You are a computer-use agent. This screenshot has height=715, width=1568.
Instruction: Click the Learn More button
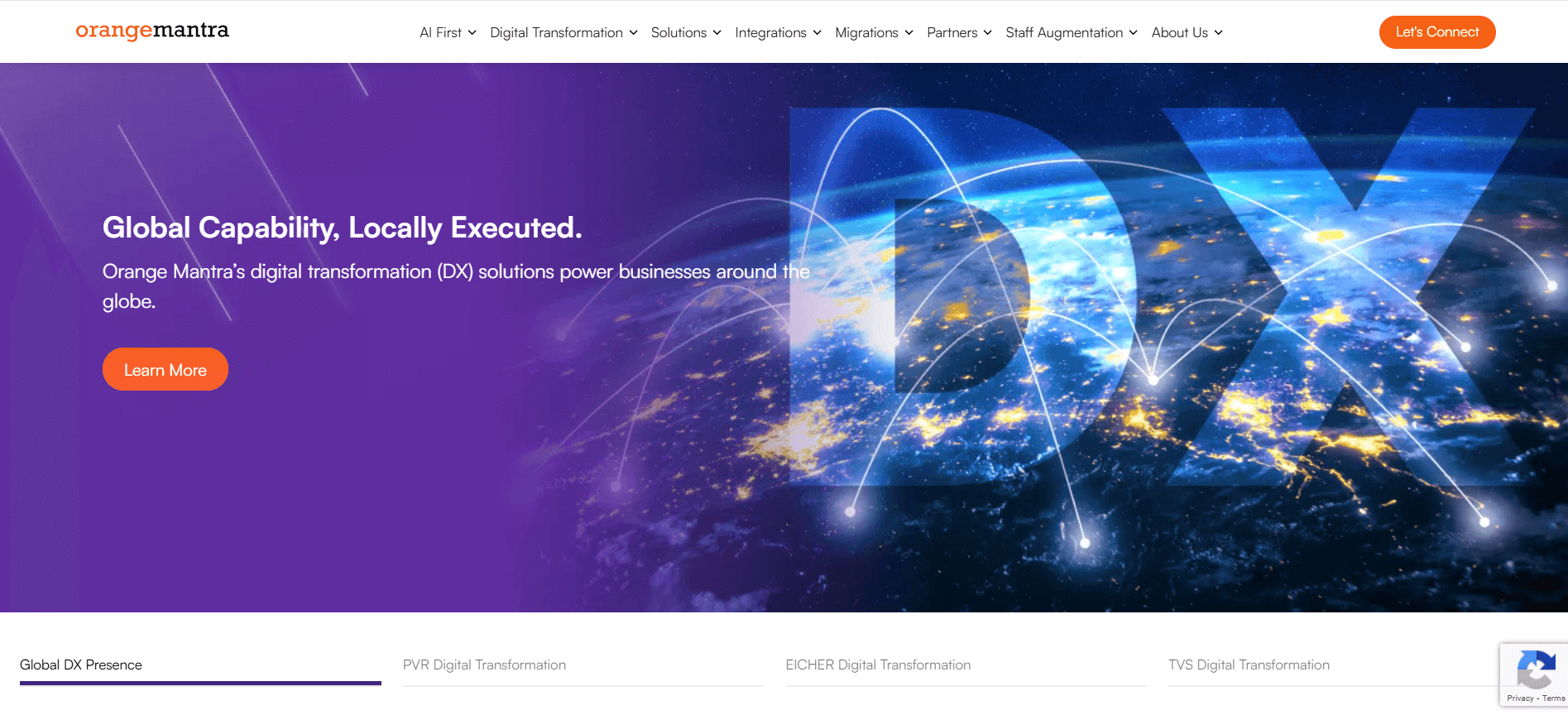tap(165, 370)
